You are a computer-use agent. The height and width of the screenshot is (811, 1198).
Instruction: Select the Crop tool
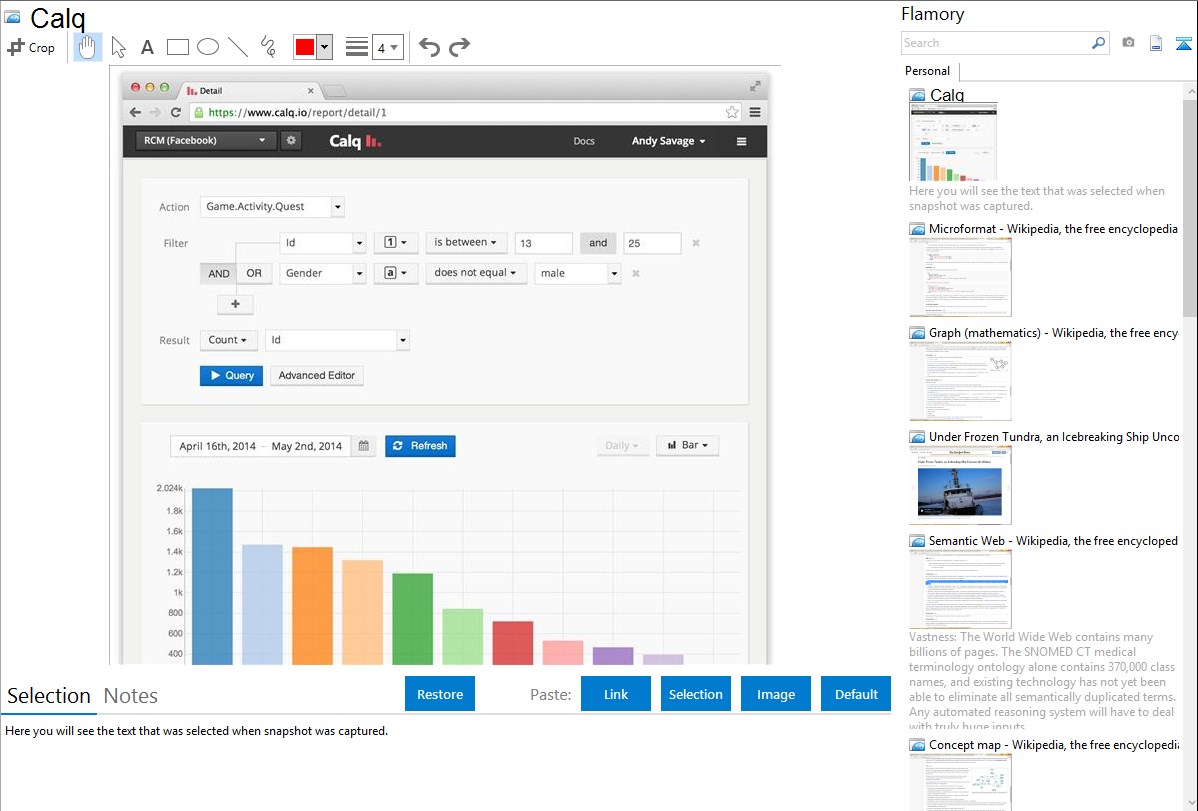(31, 47)
